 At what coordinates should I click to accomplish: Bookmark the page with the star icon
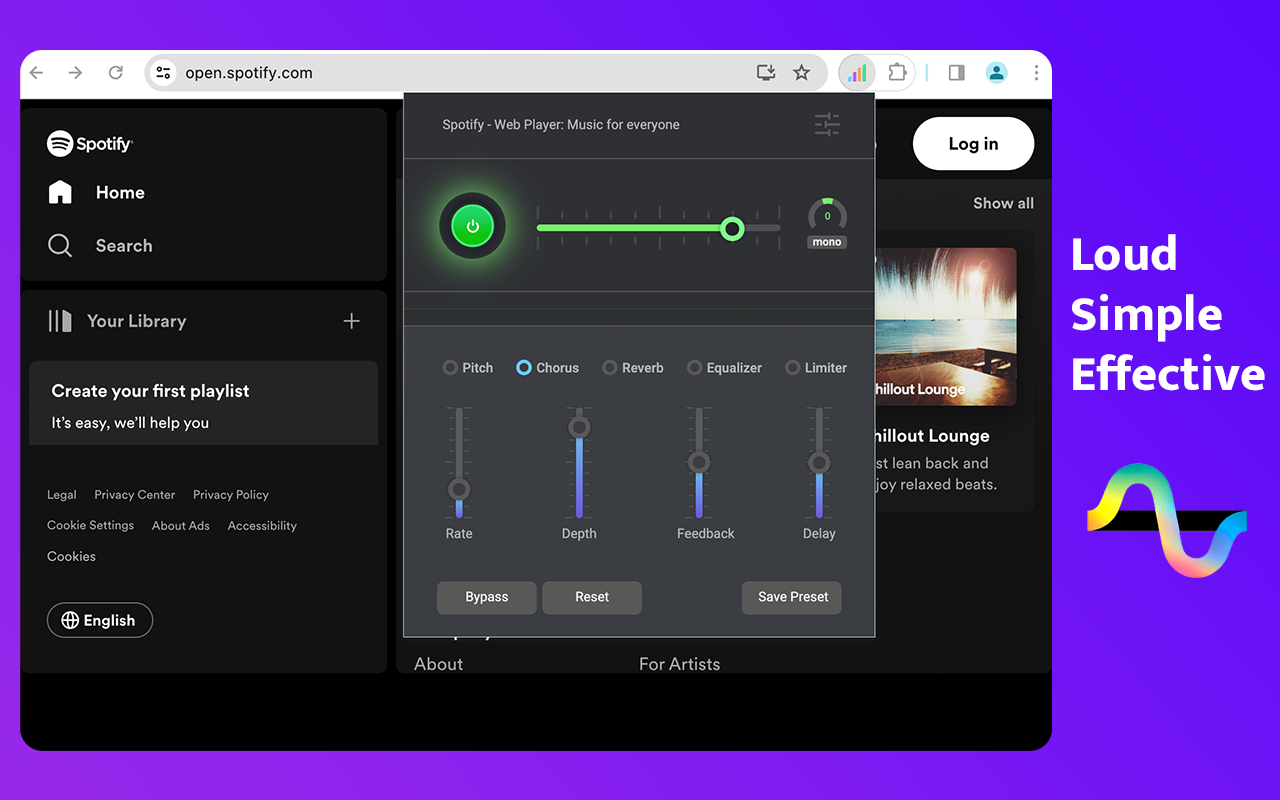coord(802,73)
